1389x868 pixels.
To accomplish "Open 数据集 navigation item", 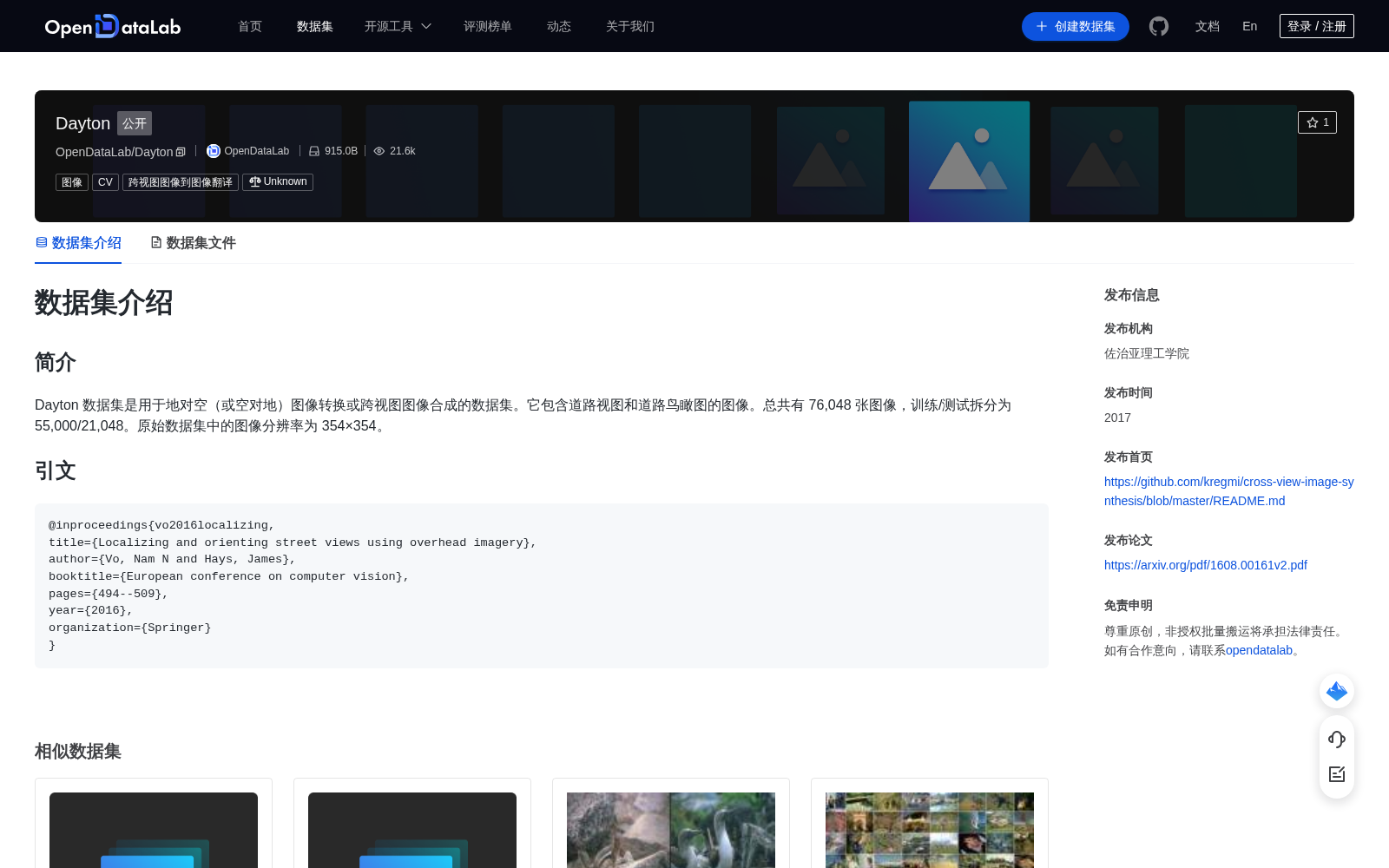I will pos(315,26).
